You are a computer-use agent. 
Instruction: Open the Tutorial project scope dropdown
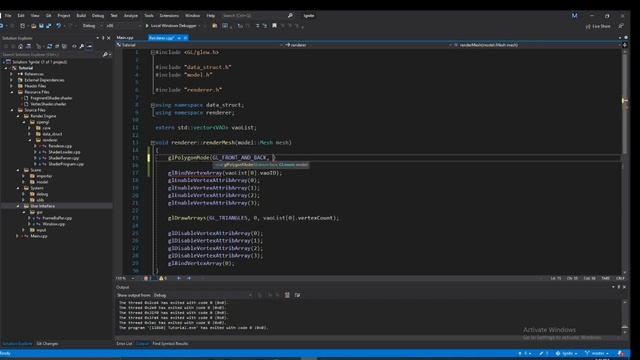click(x=199, y=45)
